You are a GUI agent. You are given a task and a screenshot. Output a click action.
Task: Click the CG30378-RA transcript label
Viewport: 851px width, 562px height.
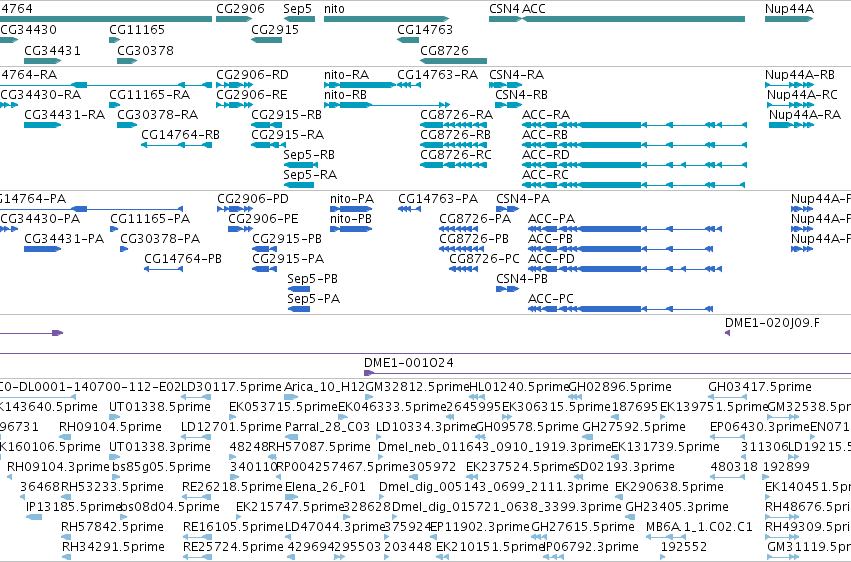[157, 114]
